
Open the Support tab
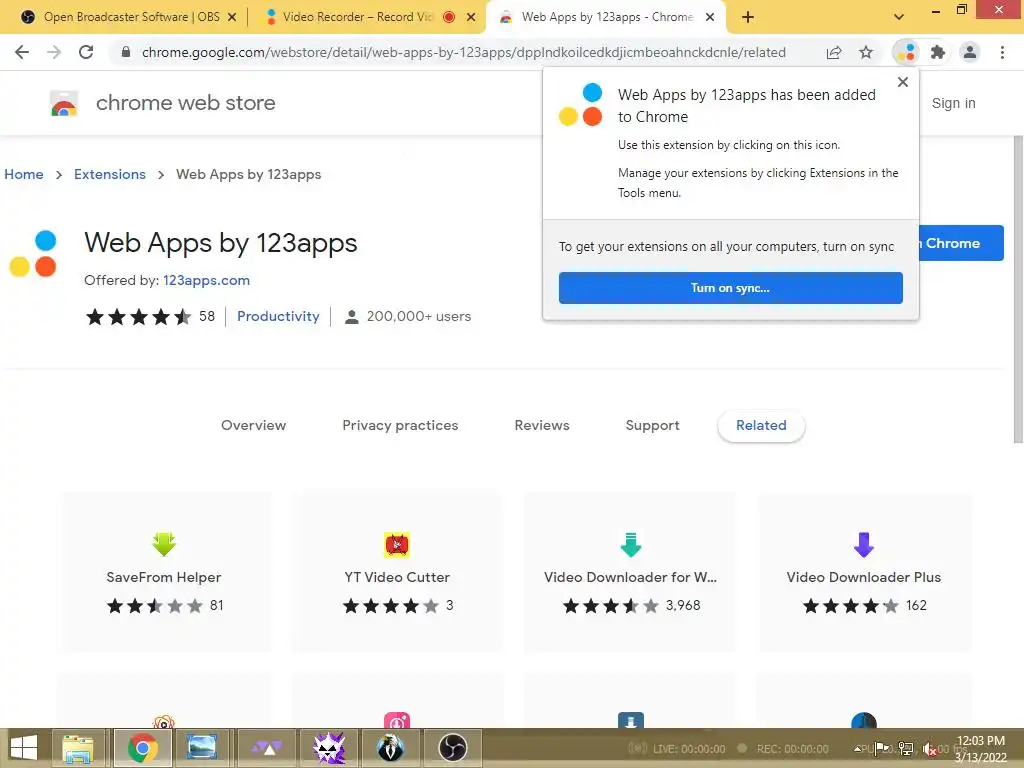point(652,425)
